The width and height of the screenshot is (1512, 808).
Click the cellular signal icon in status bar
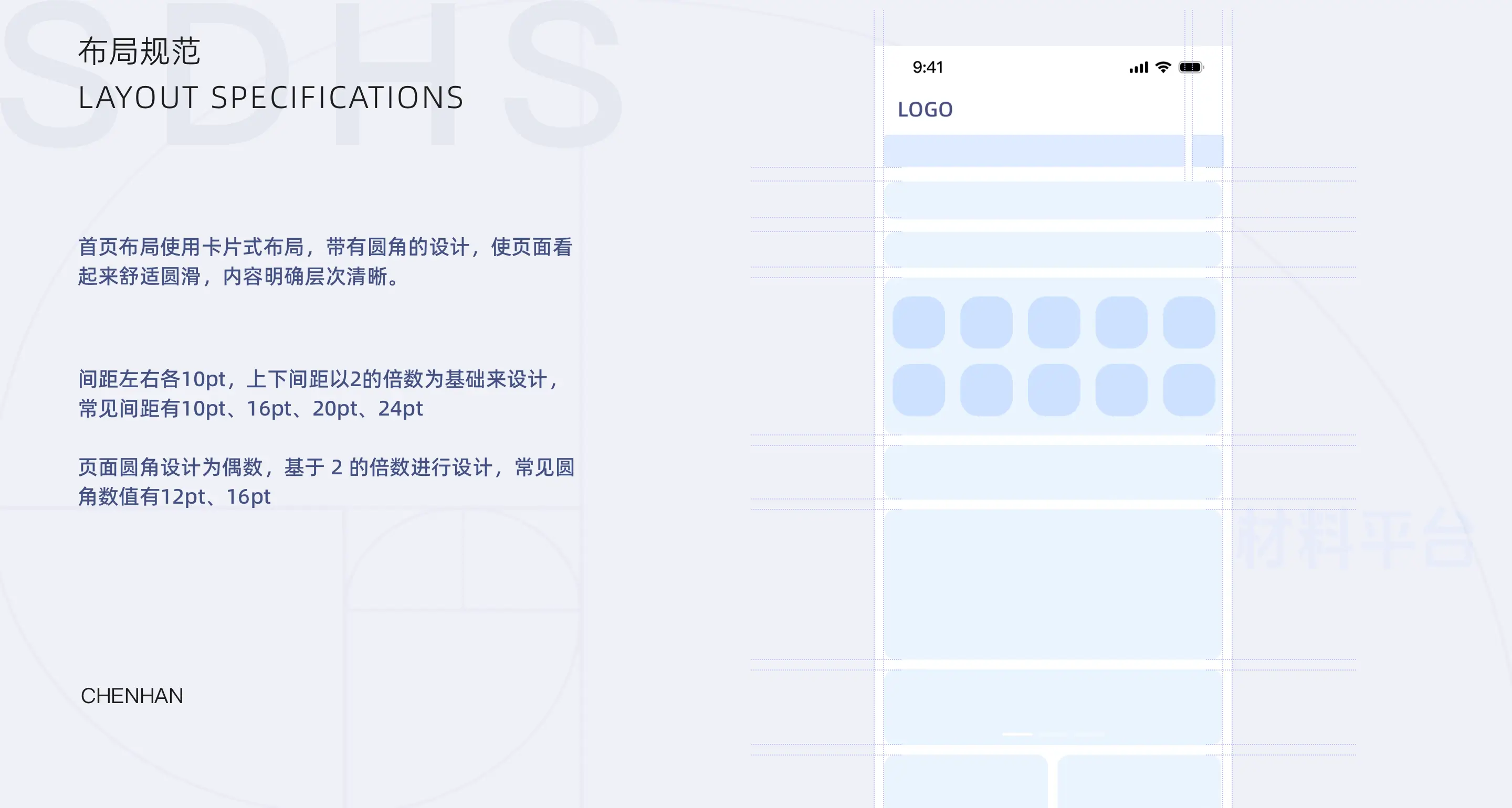(x=1138, y=68)
